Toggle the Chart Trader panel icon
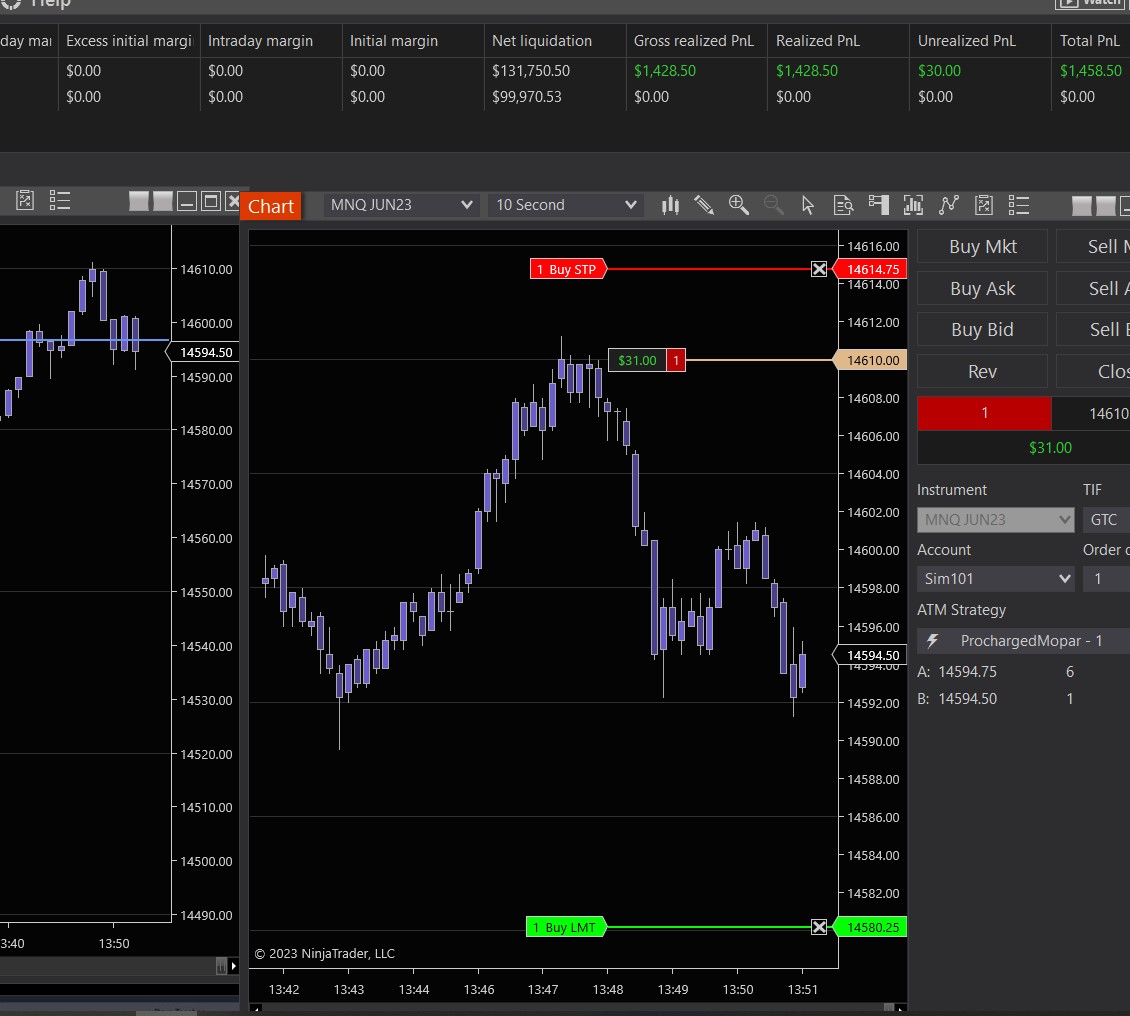1130x1016 pixels. [878, 205]
